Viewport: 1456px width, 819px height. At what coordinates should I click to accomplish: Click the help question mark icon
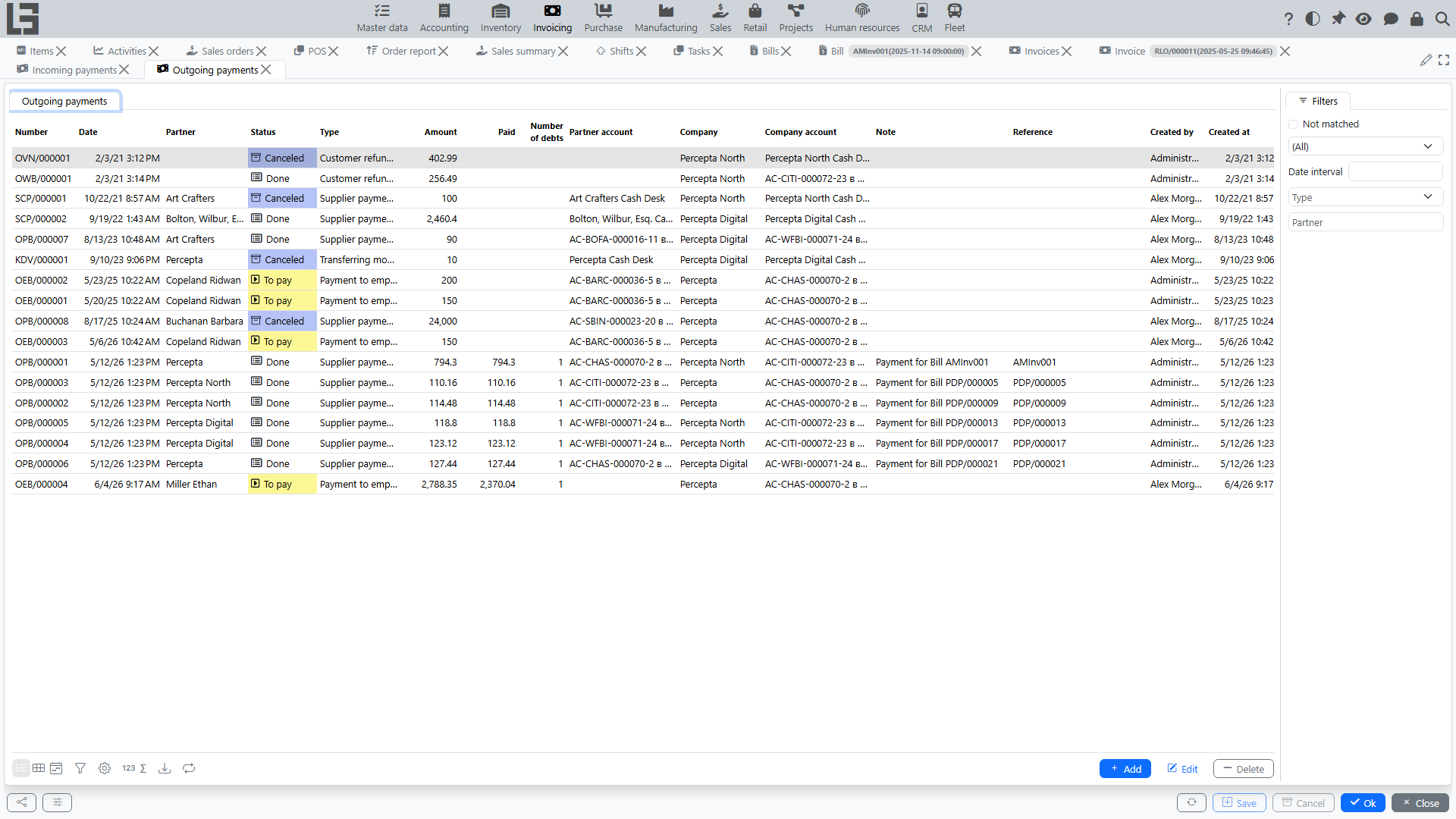click(1288, 19)
